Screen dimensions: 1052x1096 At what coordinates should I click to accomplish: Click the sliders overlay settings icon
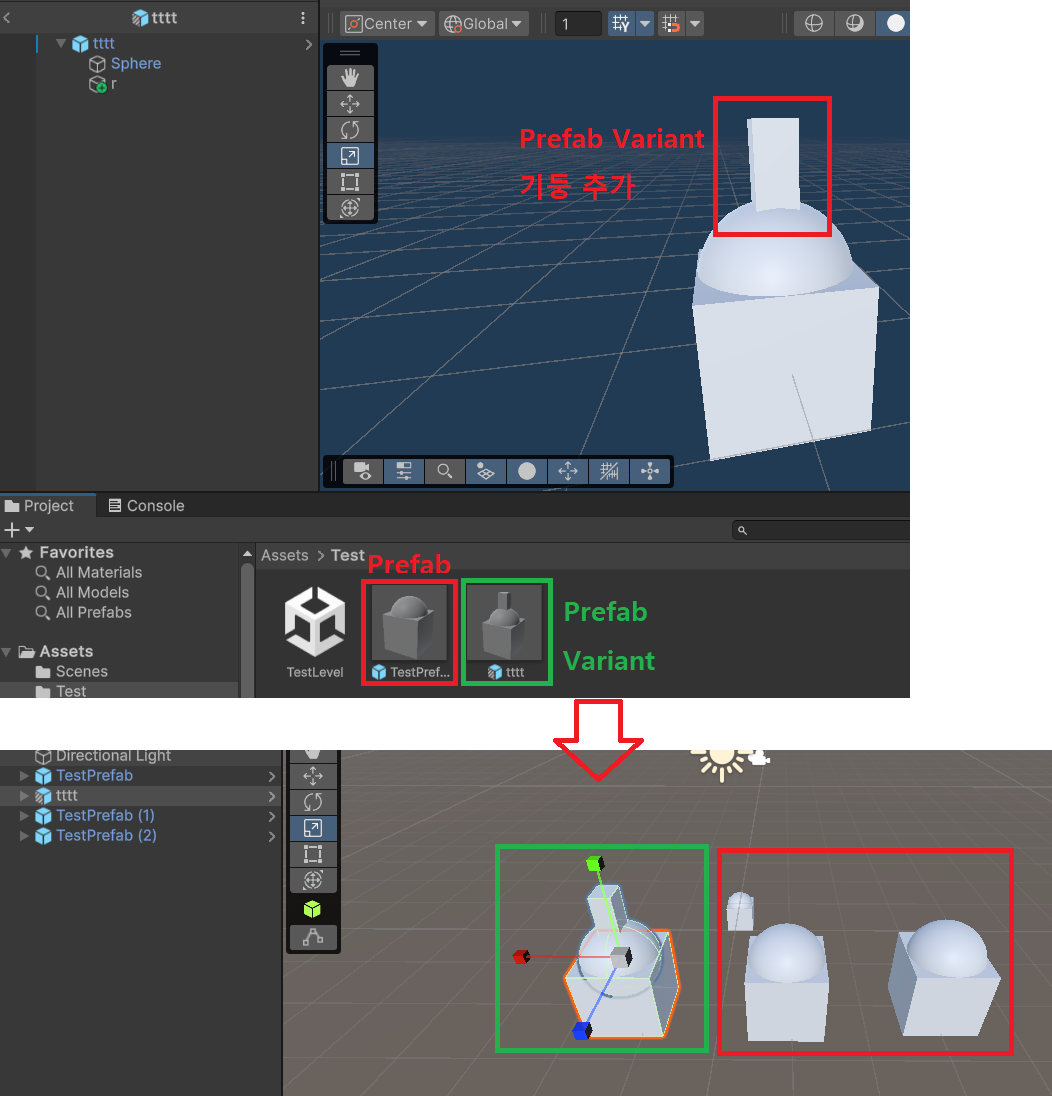404,472
